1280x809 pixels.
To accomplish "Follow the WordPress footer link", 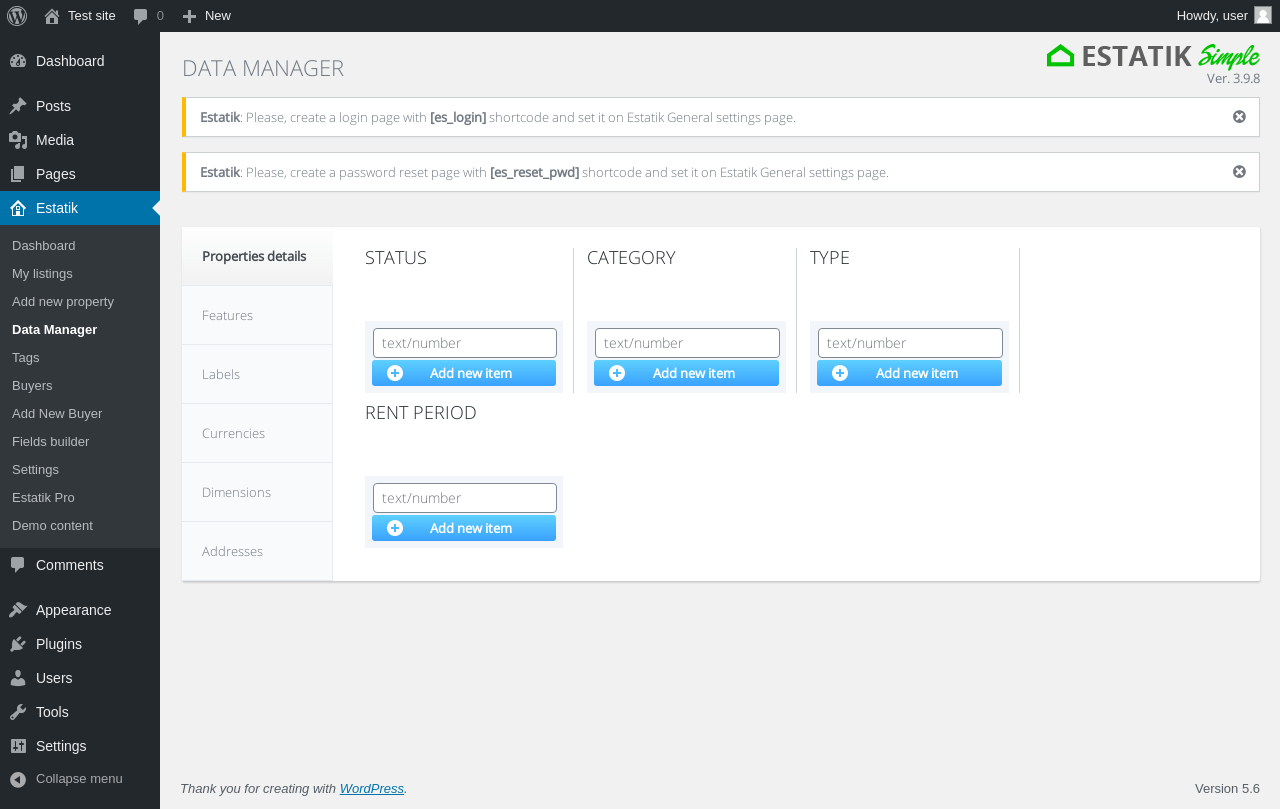I will [372, 788].
